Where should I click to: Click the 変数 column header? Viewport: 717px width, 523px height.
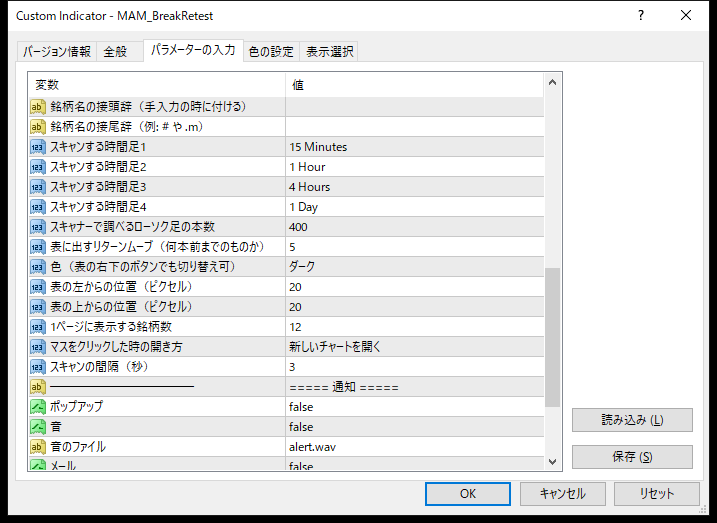tap(157, 85)
